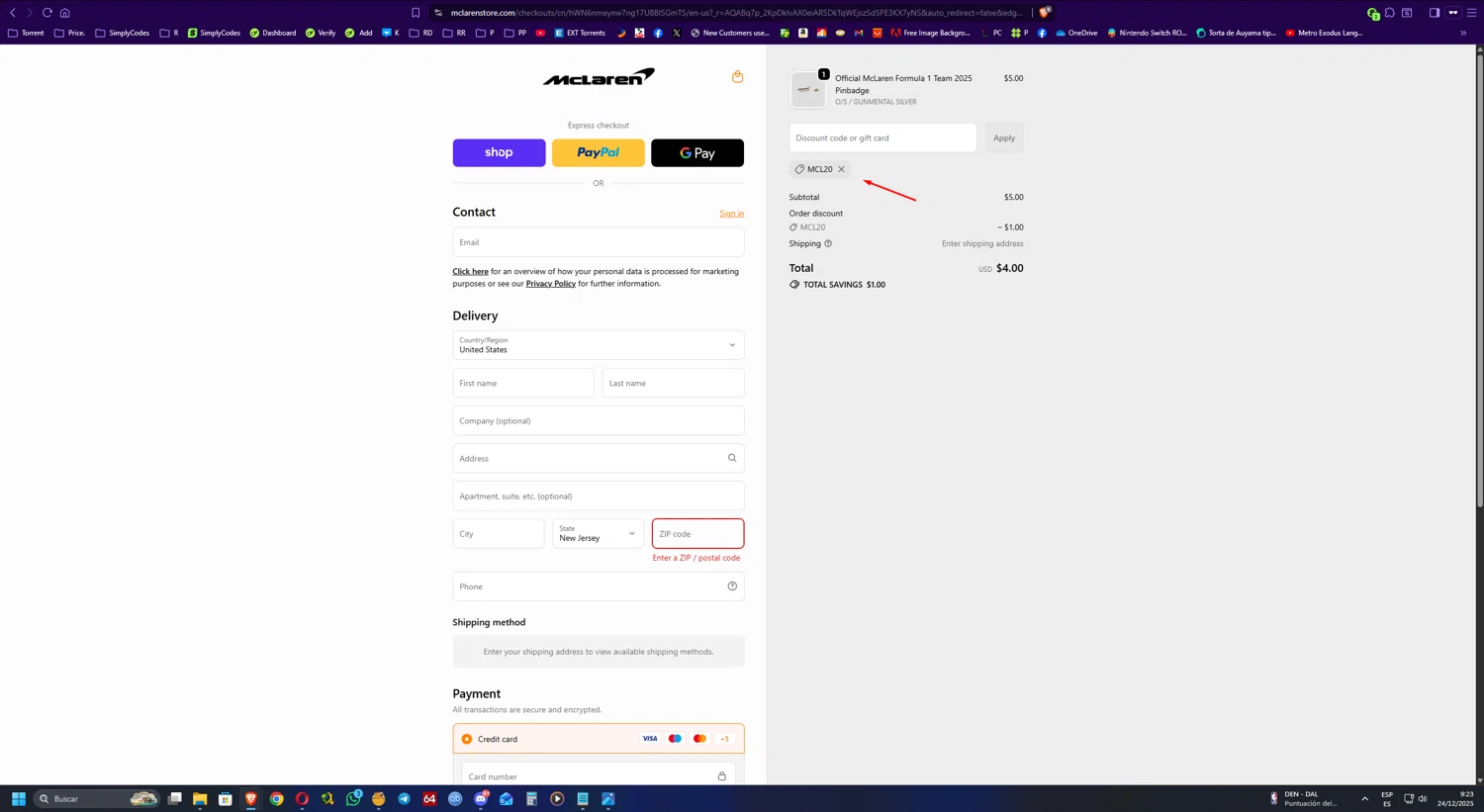Open the EXT Torrents bookmark

point(580,33)
